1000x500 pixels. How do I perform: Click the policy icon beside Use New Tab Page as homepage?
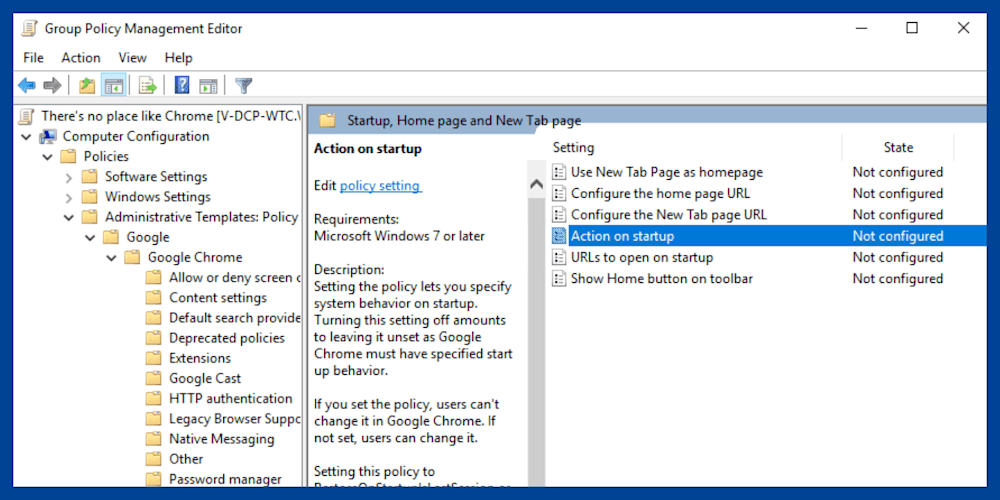coord(559,172)
